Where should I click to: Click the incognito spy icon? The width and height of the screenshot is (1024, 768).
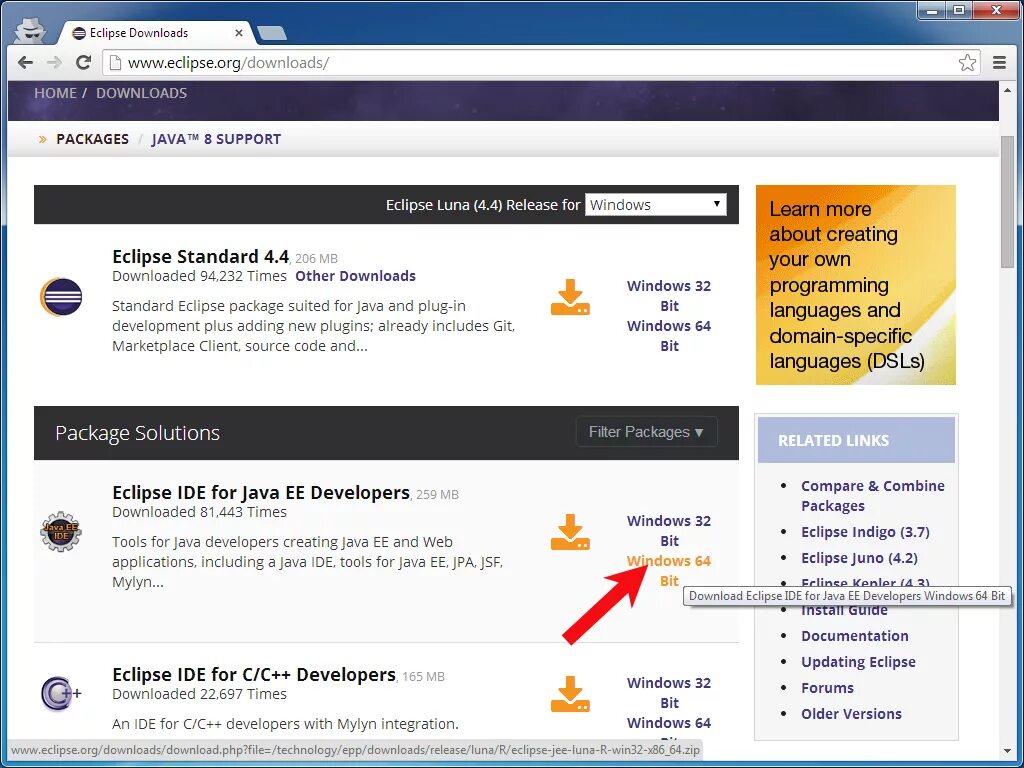coord(29,30)
